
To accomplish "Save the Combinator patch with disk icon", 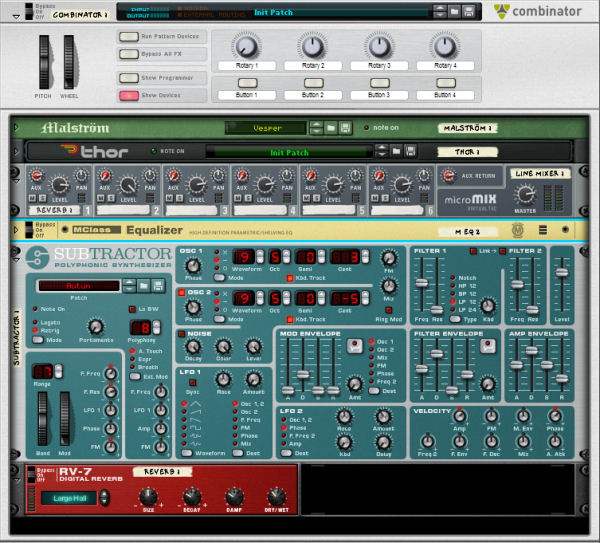I will (x=469, y=12).
